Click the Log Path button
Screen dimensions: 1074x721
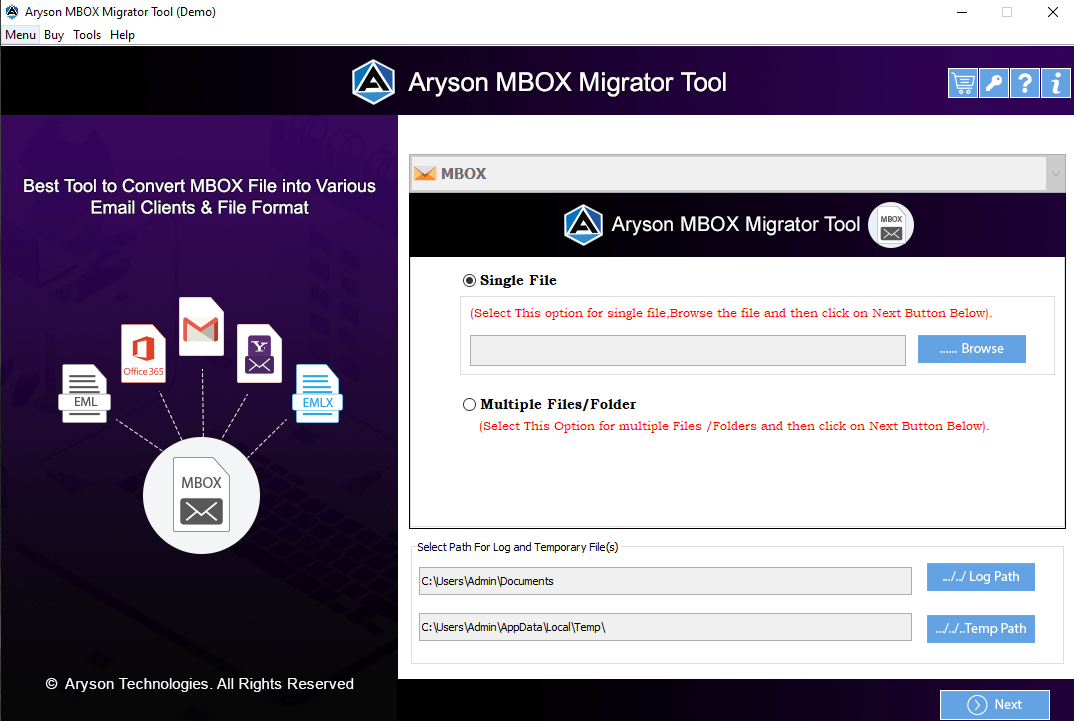(x=980, y=577)
